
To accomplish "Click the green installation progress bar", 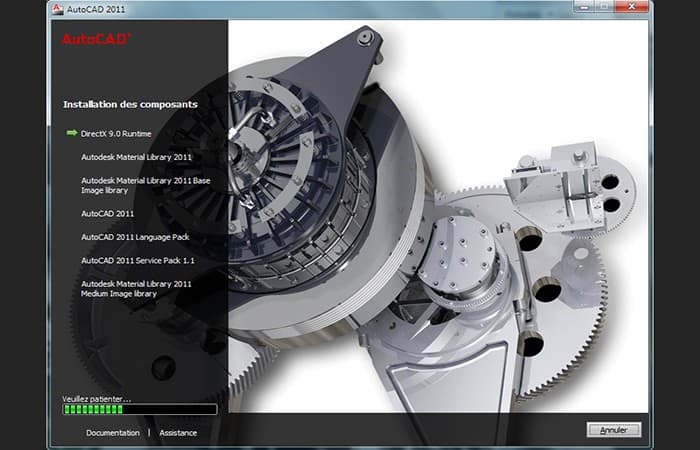I will coord(140,409).
